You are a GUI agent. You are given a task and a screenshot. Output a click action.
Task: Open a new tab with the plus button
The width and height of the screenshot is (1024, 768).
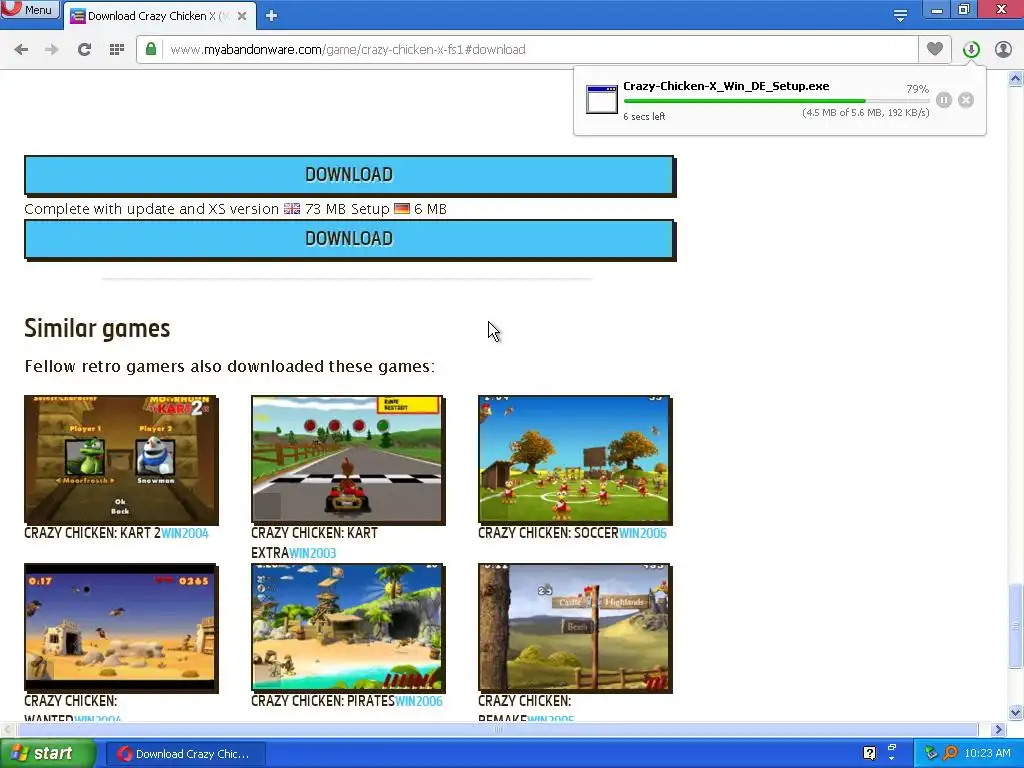[272, 16]
